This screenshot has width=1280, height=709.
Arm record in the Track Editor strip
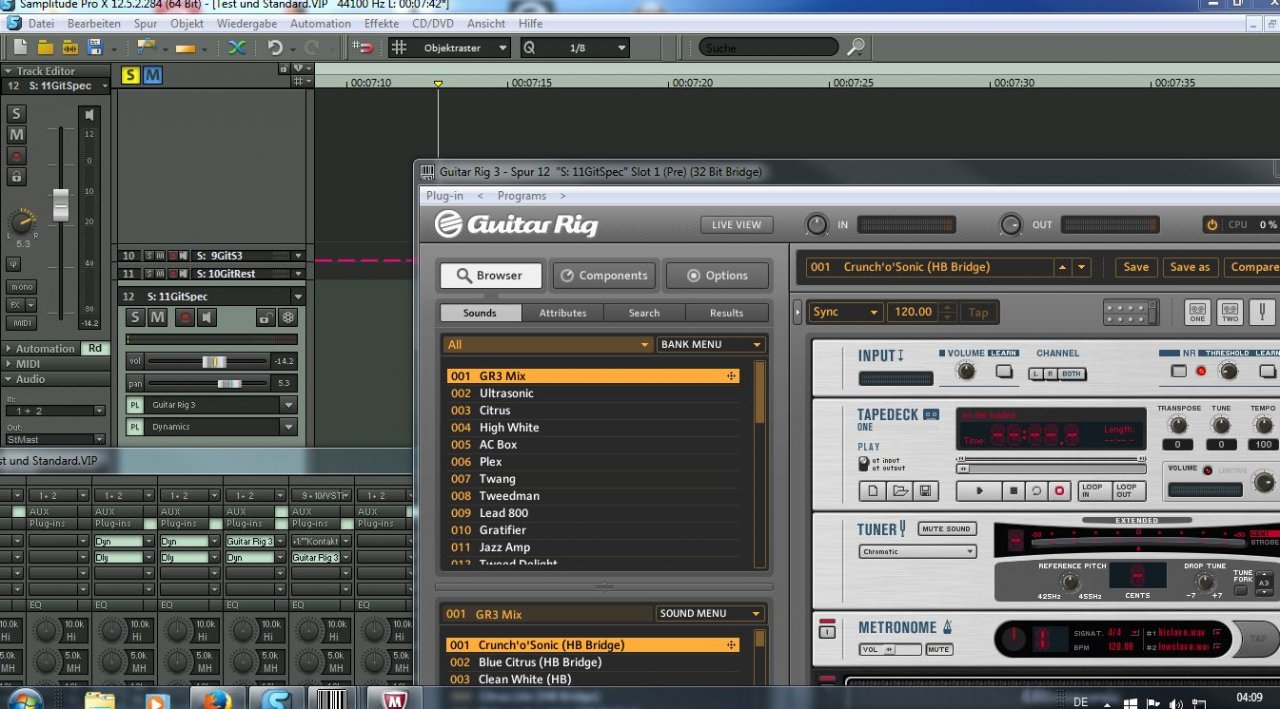coord(16,156)
